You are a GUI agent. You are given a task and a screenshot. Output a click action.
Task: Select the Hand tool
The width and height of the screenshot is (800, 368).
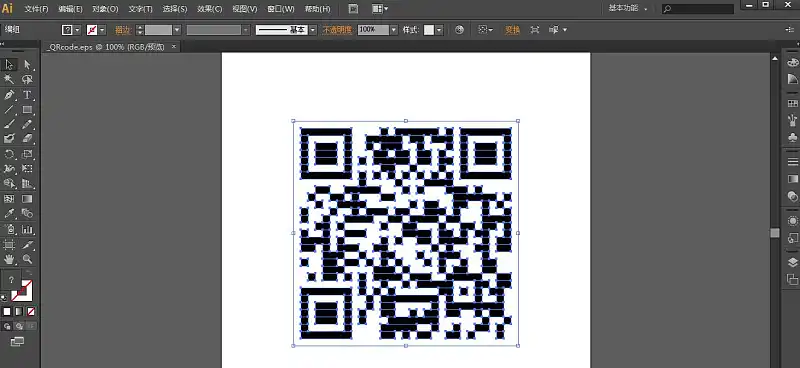10,259
